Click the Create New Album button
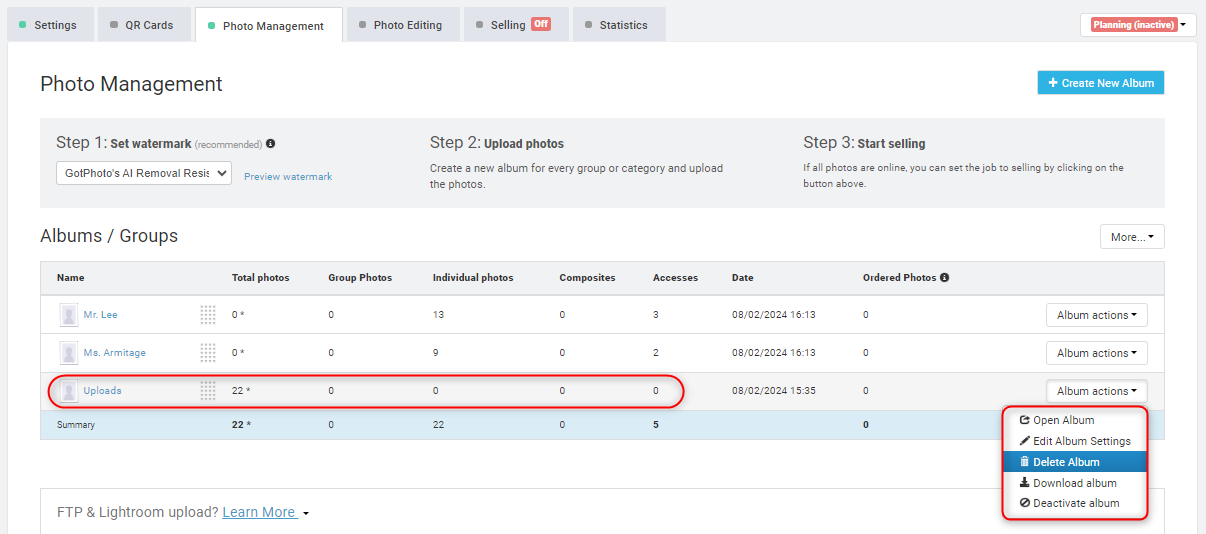1206x534 pixels. pos(1101,83)
